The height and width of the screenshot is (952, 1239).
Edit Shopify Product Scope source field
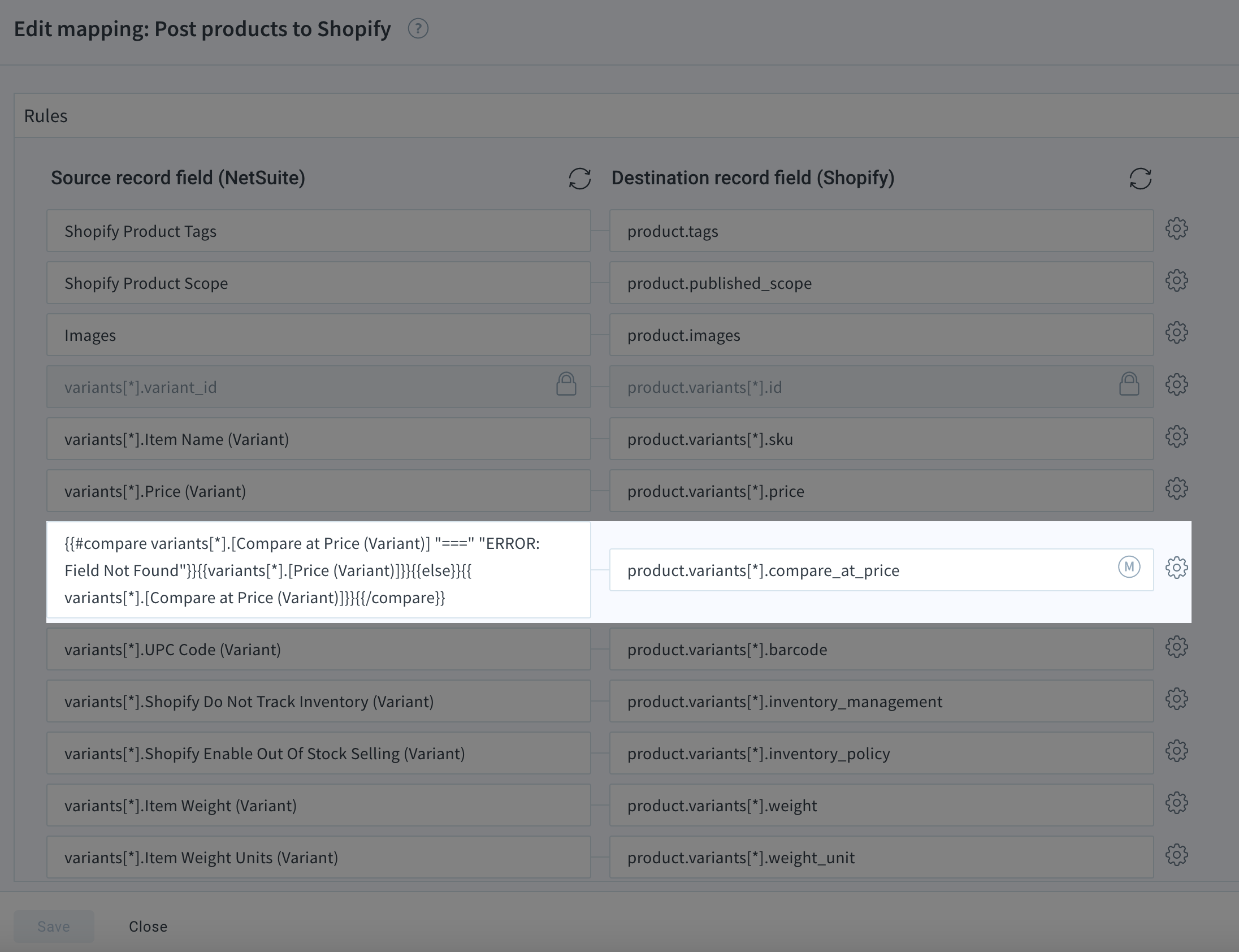(x=318, y=283)
